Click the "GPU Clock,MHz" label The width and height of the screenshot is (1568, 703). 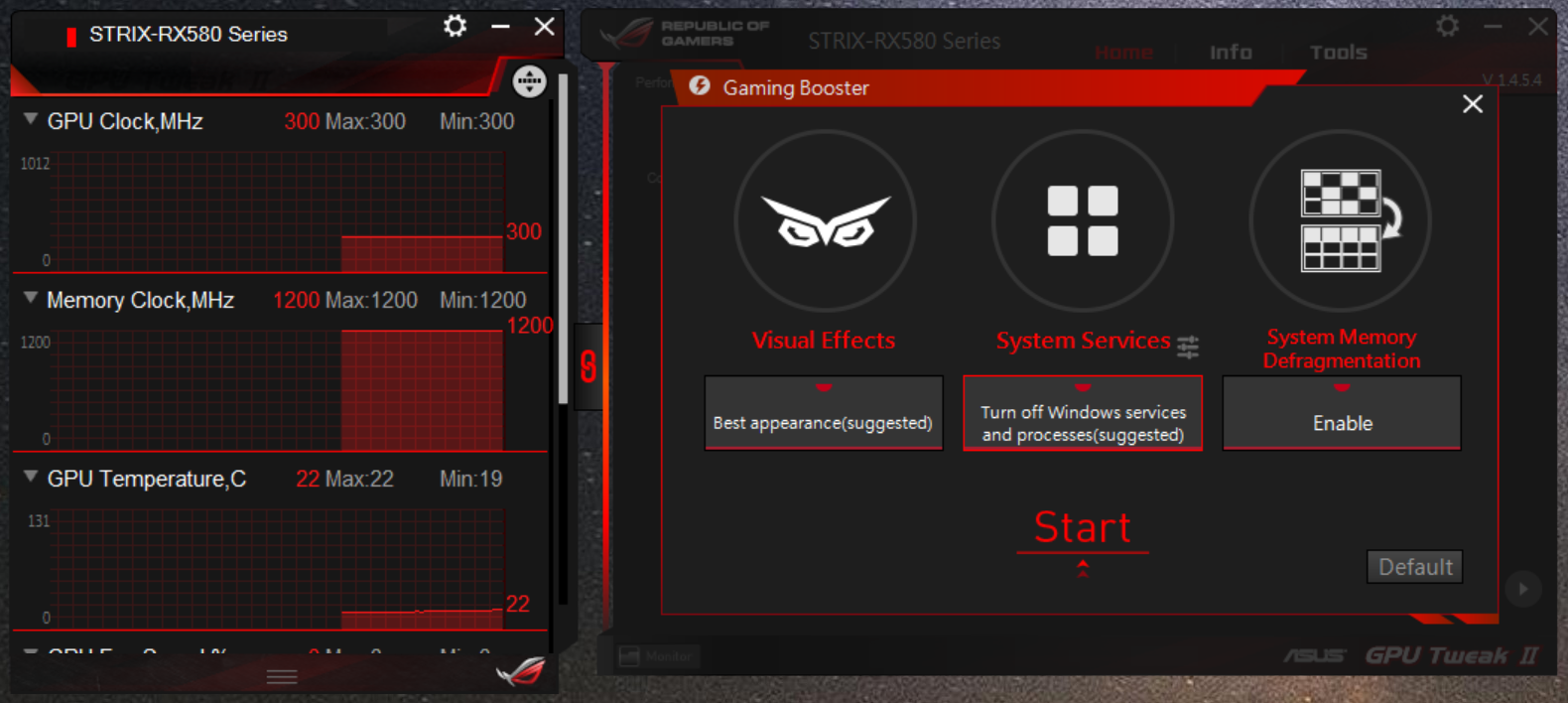pyautogui.click(x=125, y=121)
